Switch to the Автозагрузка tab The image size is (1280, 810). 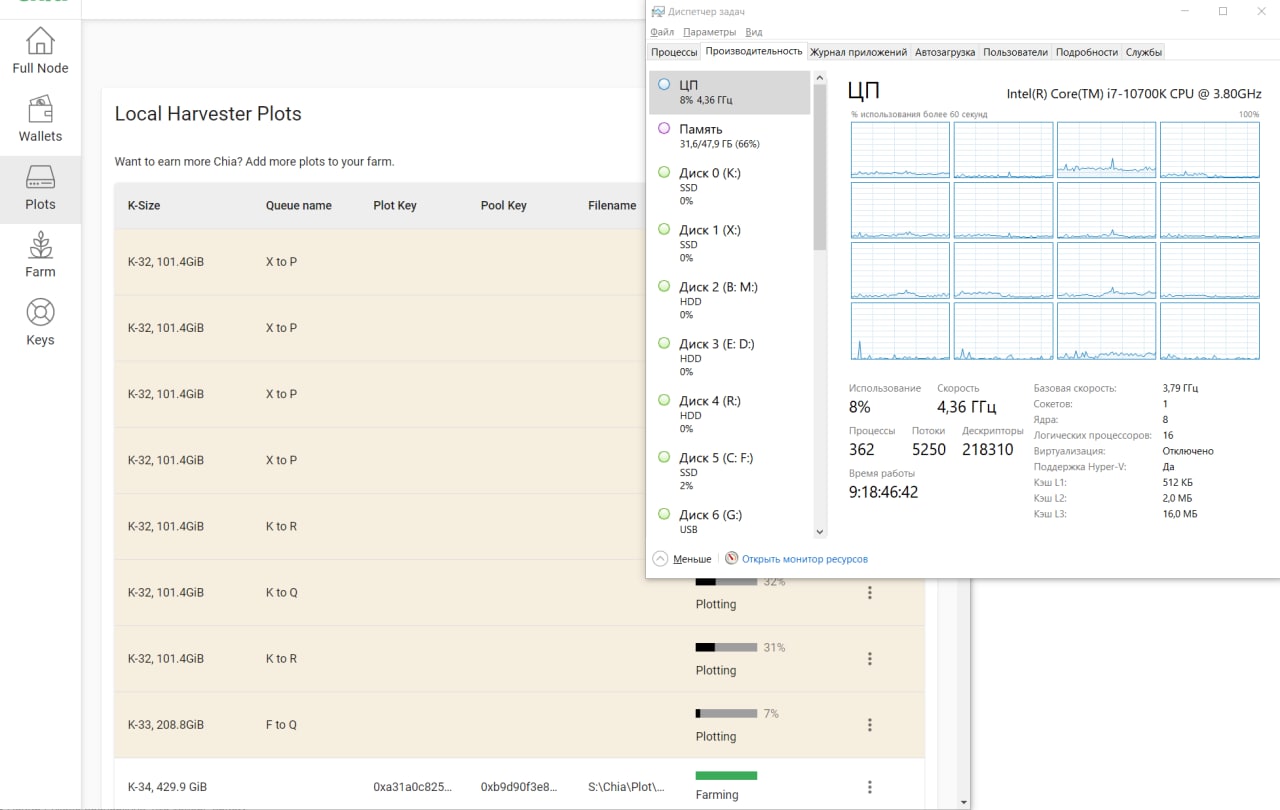coord(945,52)
